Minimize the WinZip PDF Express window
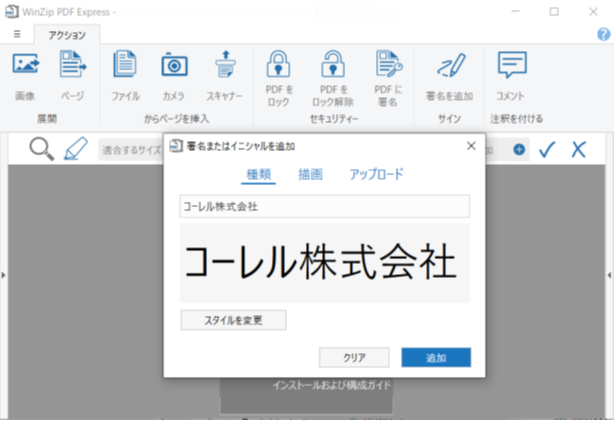Image resolution: width=615 pixels, height=421 pixels. point(515,12)
